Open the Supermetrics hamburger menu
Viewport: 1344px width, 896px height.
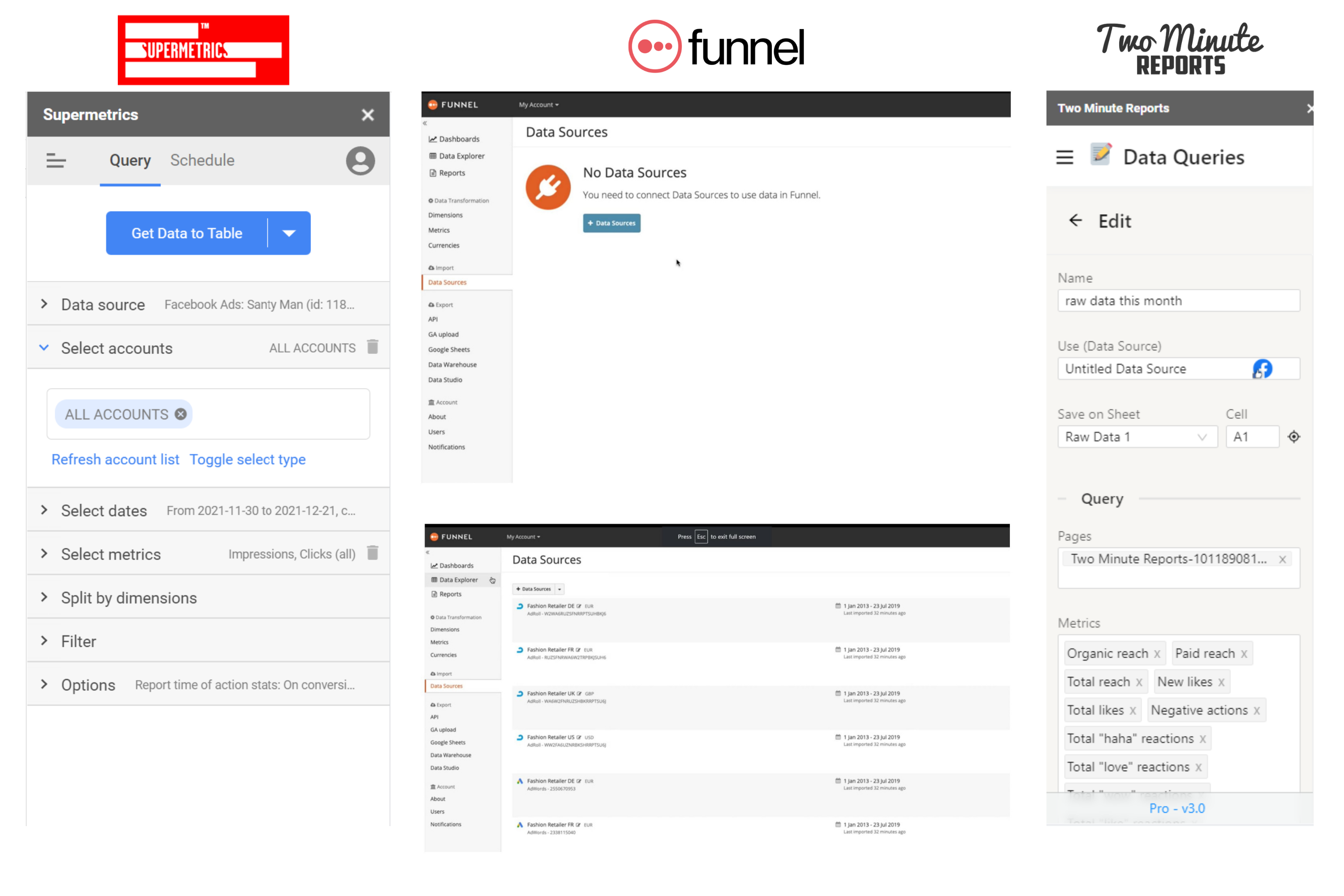56,160
